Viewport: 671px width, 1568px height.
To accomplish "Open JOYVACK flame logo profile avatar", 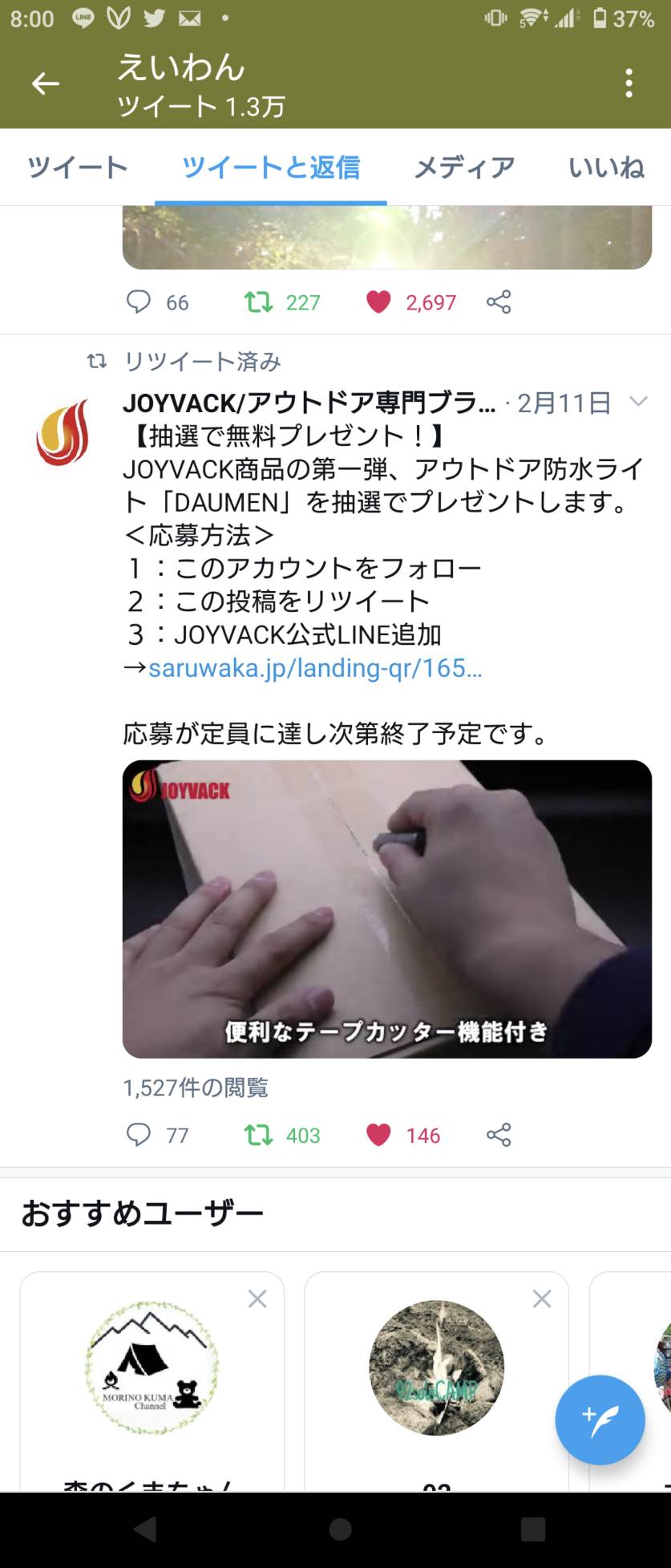I will 63,434.
